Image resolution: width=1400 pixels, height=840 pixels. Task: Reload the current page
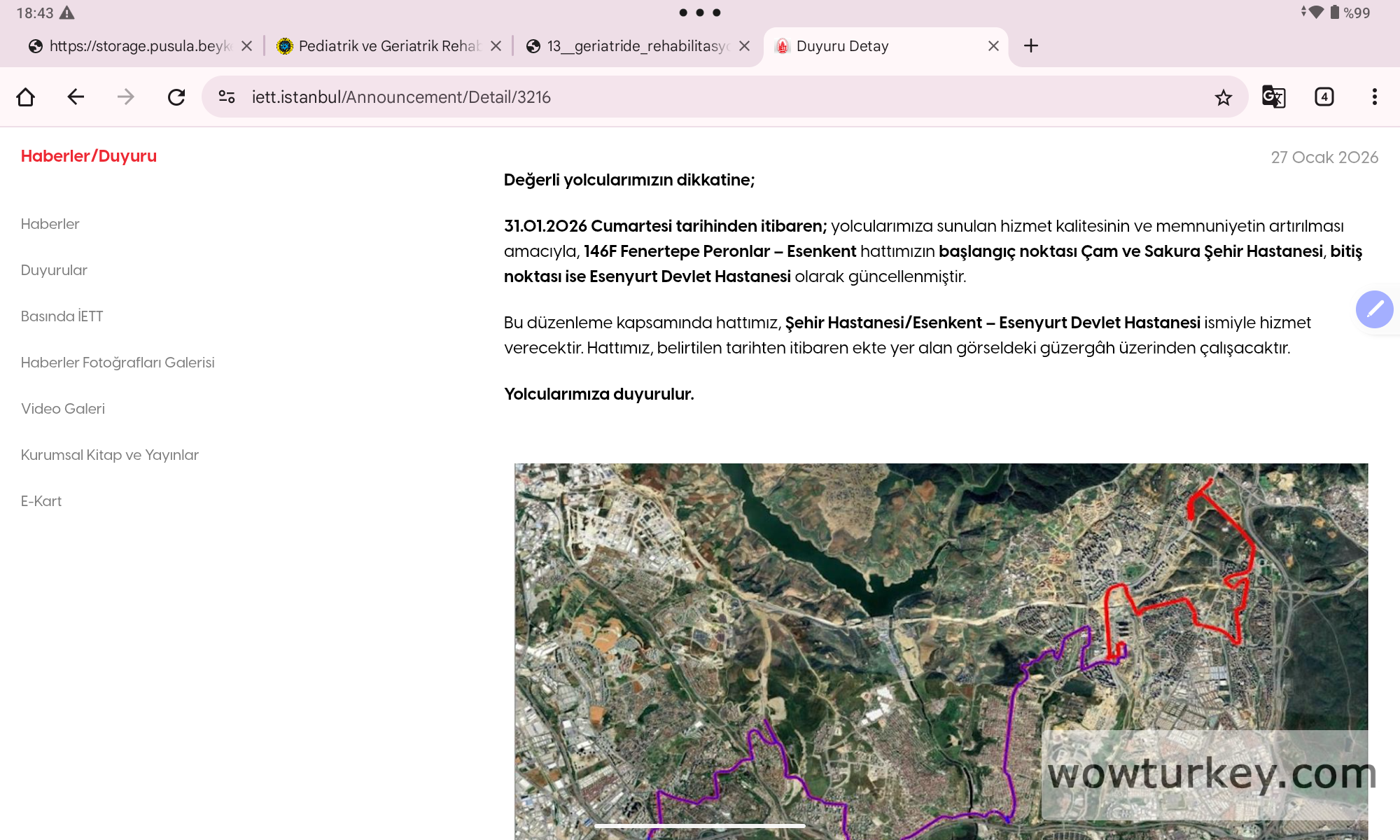(x=176, y=97)
